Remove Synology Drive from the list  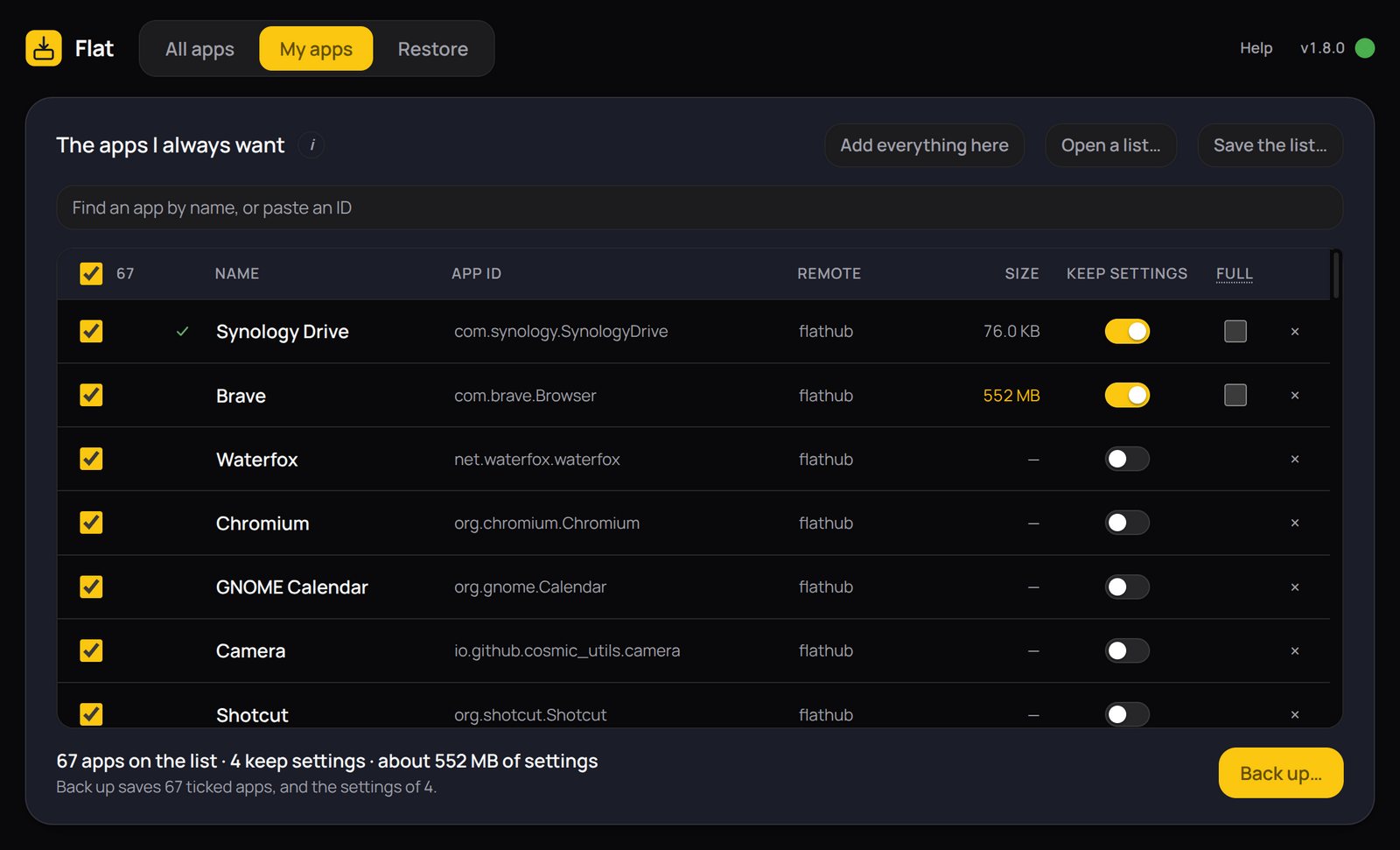1295,332
